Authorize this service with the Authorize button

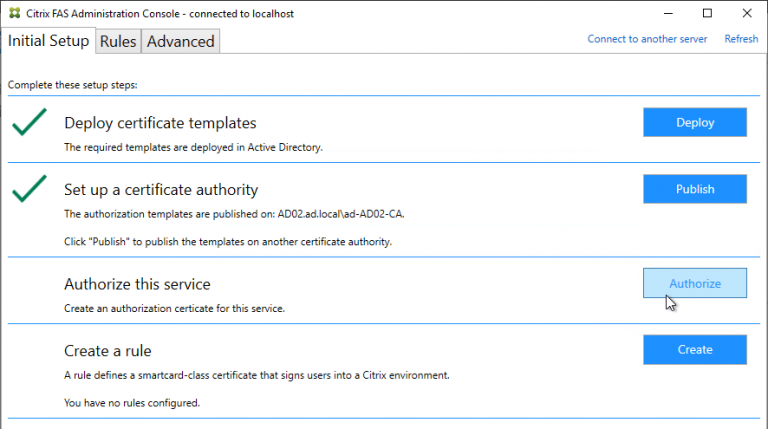[x=694, y=283]
